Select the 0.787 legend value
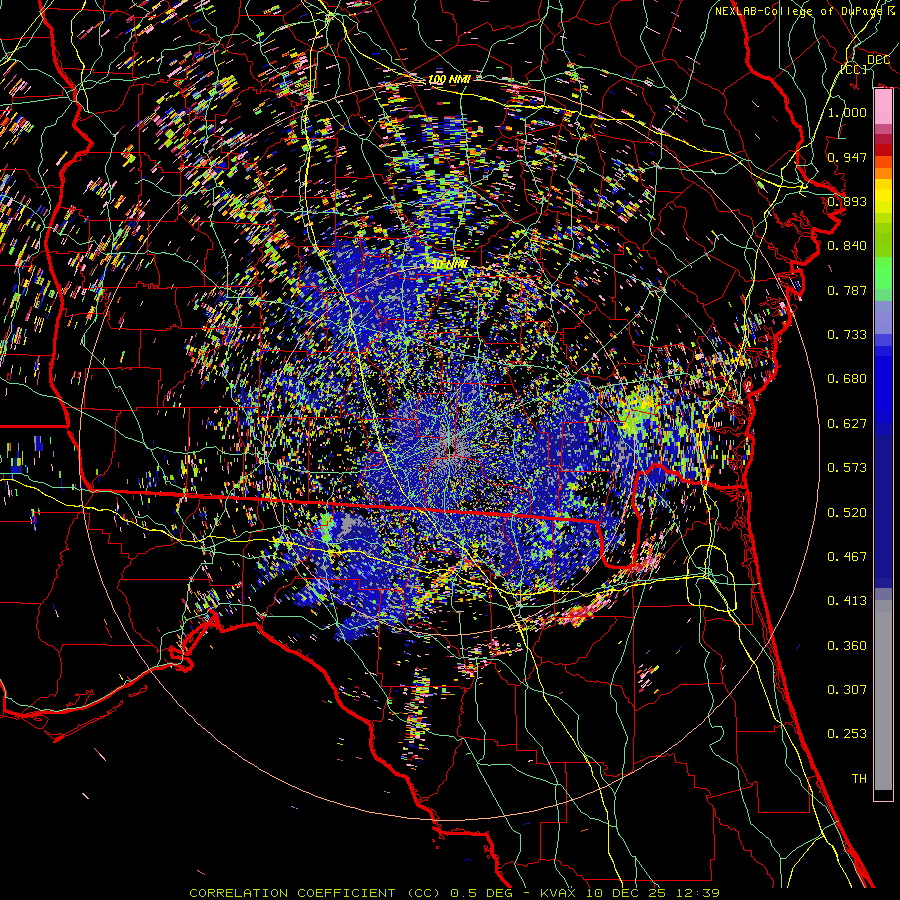Viewport: 900px width, 900px height. click(x=847, y=290)
